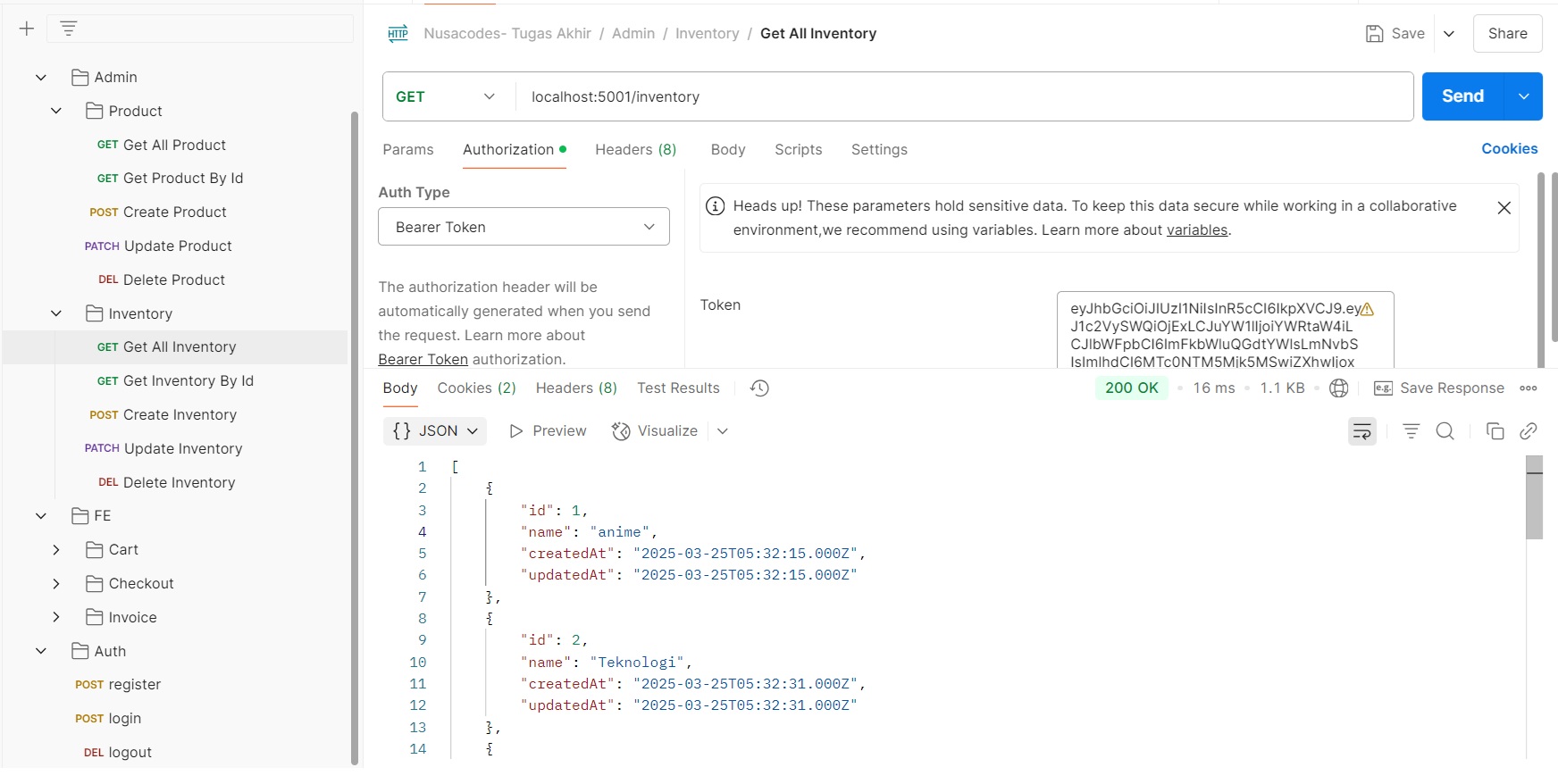Click the Inventory breadcrumb link
This screenshot has height=784, width=1558.
pyautogui.click(x=708, y=34)
